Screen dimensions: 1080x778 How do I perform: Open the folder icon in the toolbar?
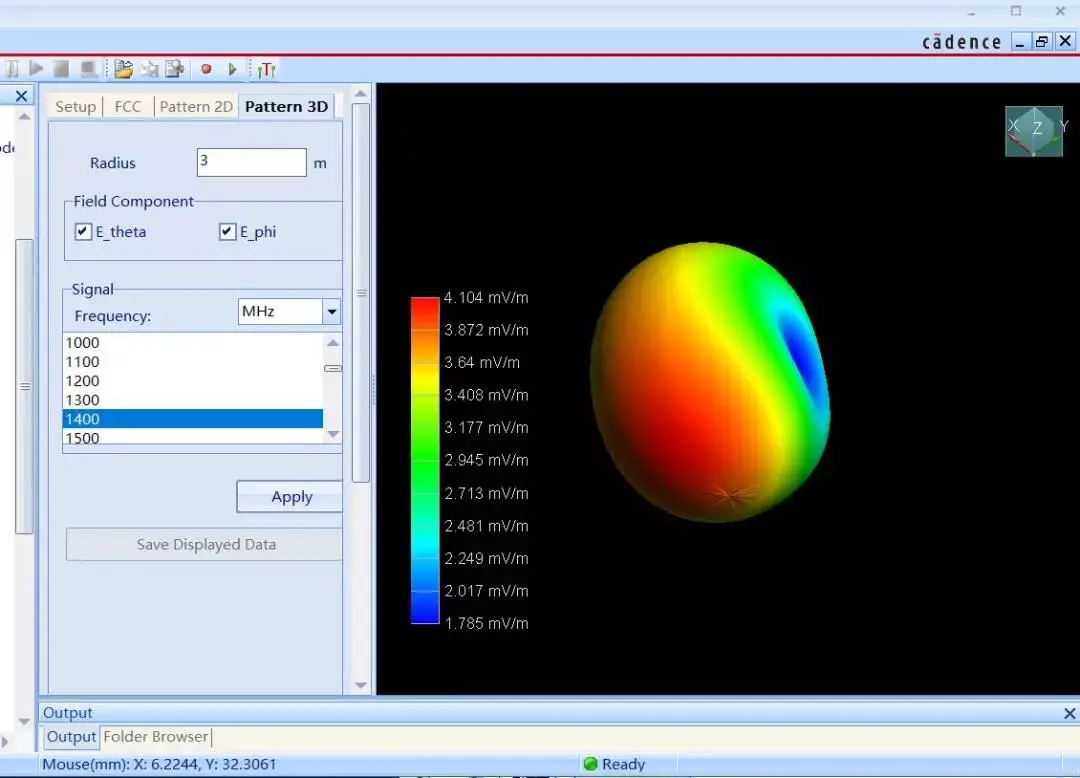coord(123,69)
